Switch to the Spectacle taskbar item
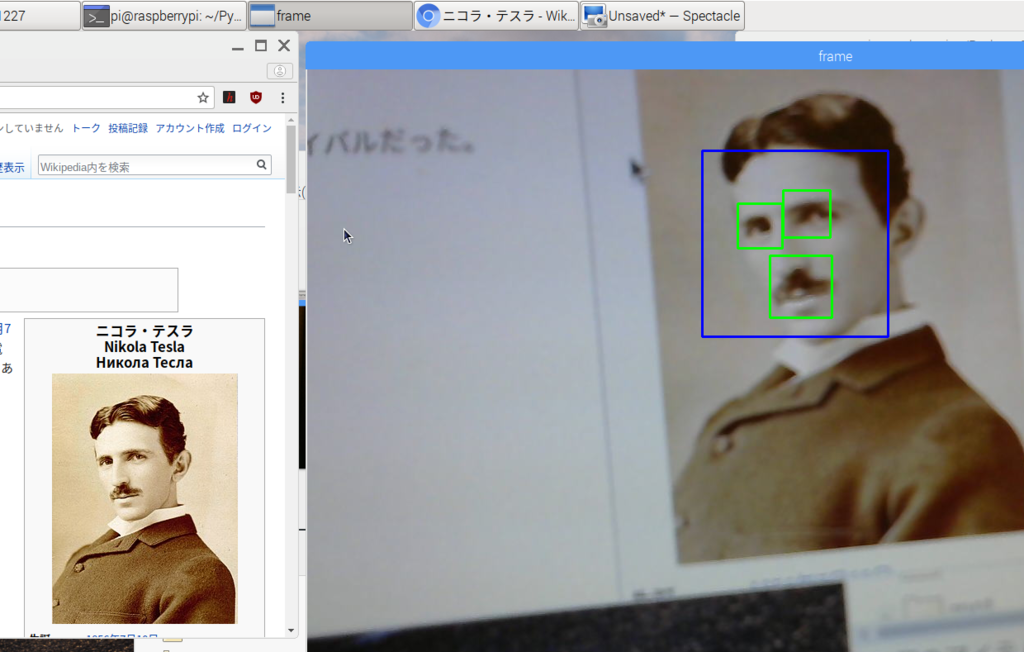This screenshot has width=1024, height=652. (x=662, y=16)
